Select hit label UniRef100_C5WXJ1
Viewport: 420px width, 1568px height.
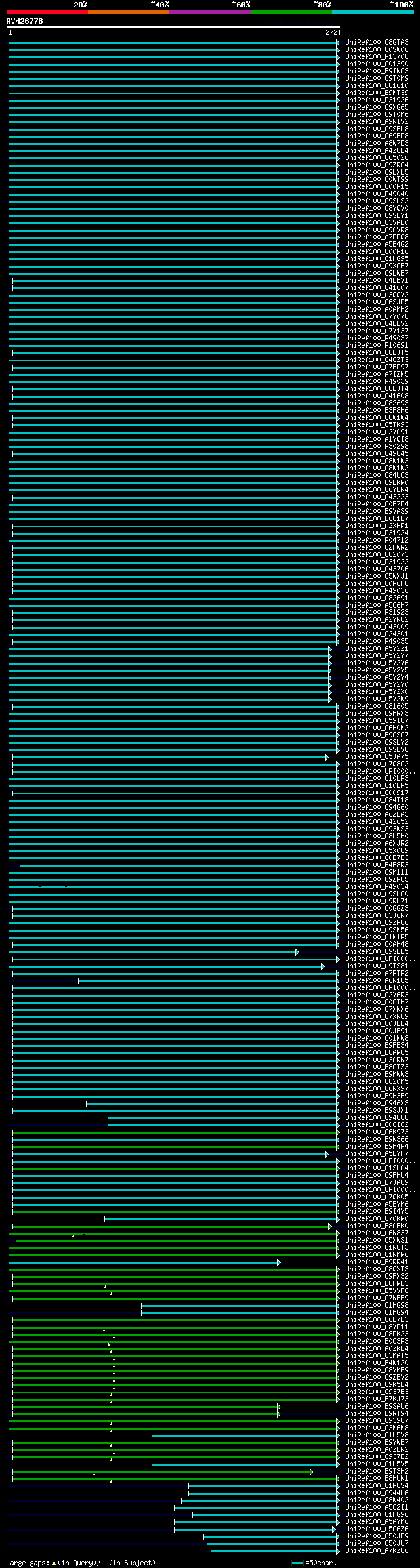click(x=377, y=577)
